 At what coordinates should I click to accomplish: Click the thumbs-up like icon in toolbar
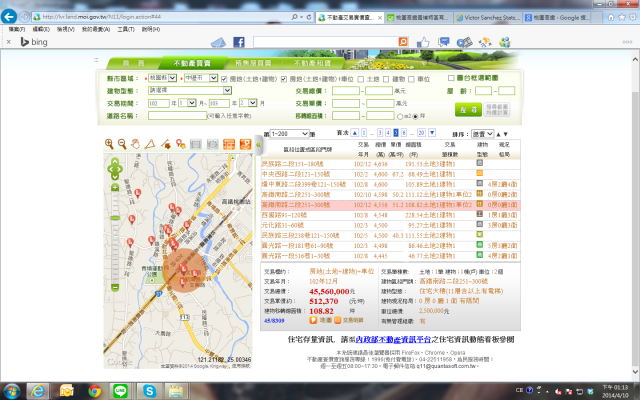(423, 42)
